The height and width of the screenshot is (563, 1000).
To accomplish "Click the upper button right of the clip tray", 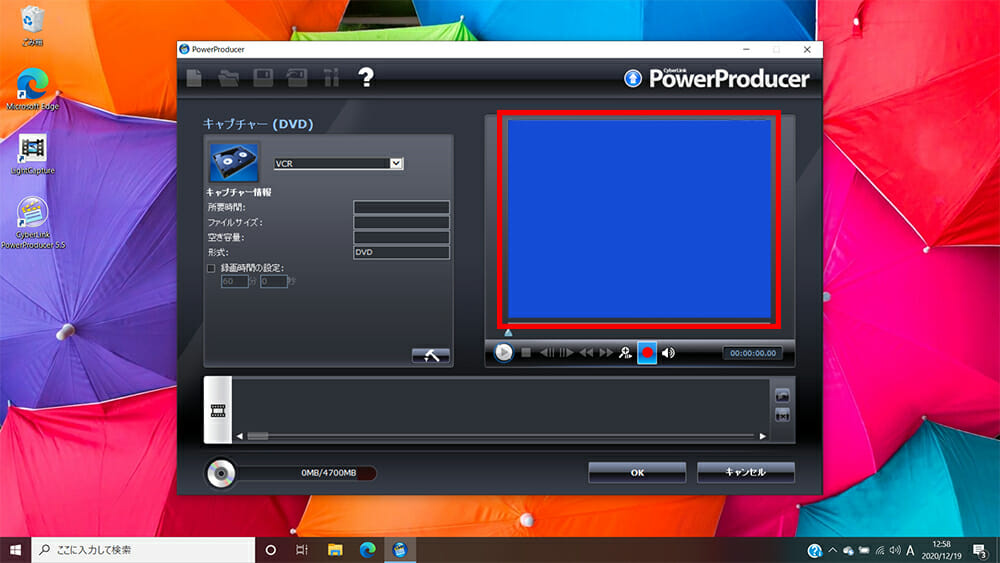I will coord(783,395).
